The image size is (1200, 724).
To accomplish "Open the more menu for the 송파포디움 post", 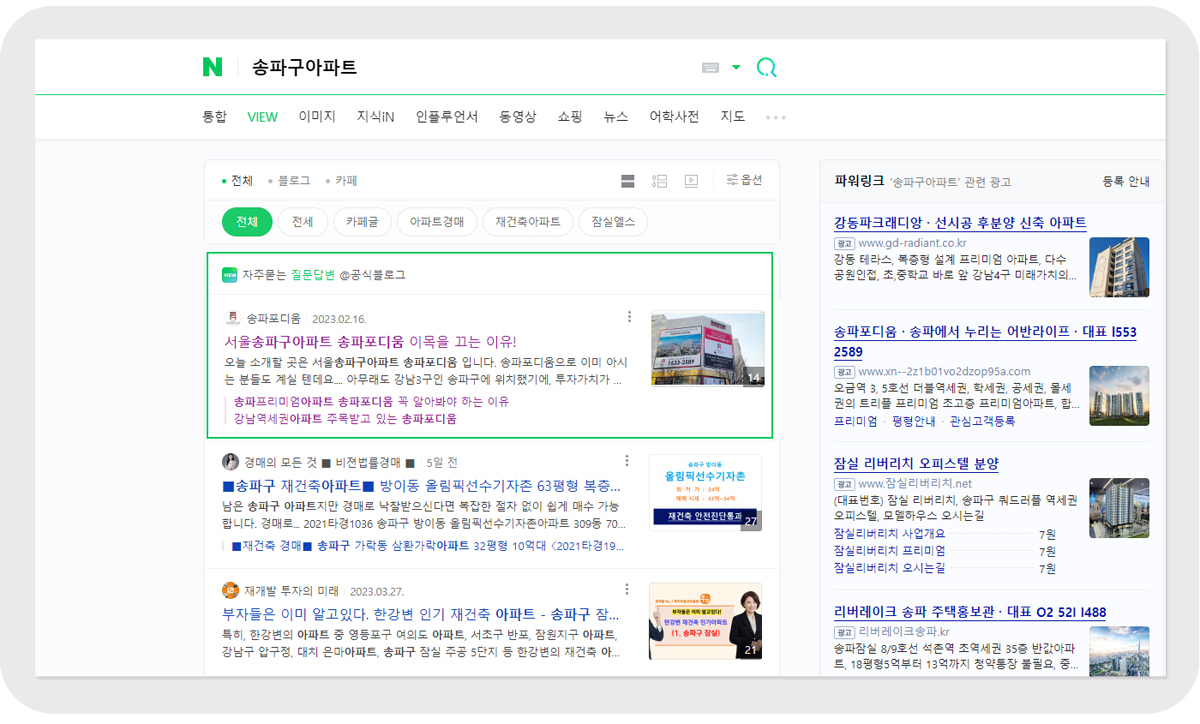I will 629,317.
